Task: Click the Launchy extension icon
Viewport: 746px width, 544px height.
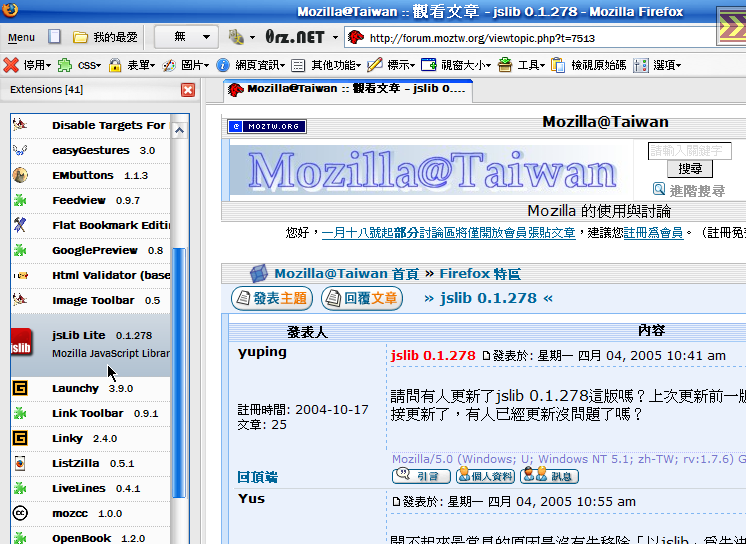Action: (20, 388)
